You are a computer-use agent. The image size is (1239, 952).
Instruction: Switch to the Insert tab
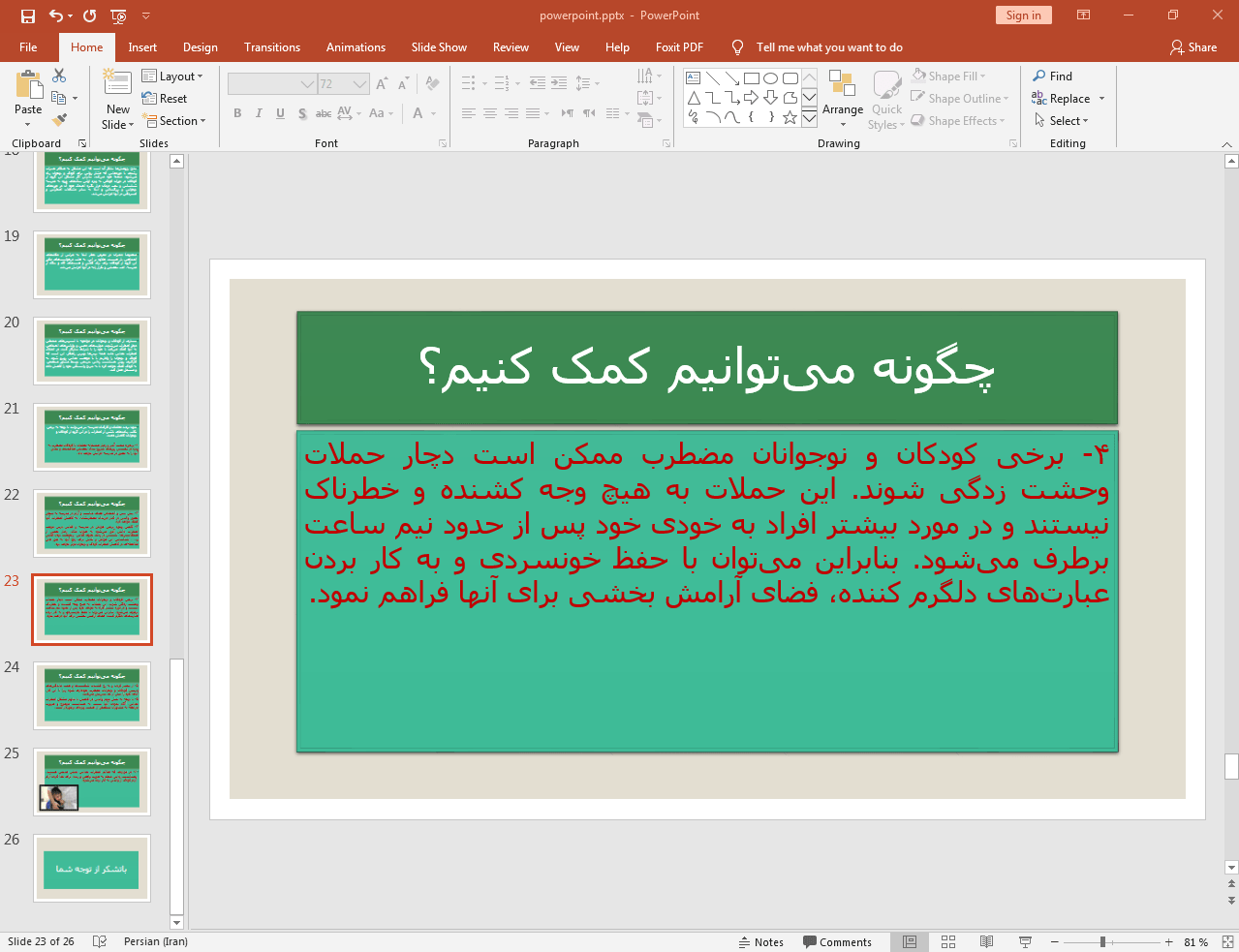(142, 47)
